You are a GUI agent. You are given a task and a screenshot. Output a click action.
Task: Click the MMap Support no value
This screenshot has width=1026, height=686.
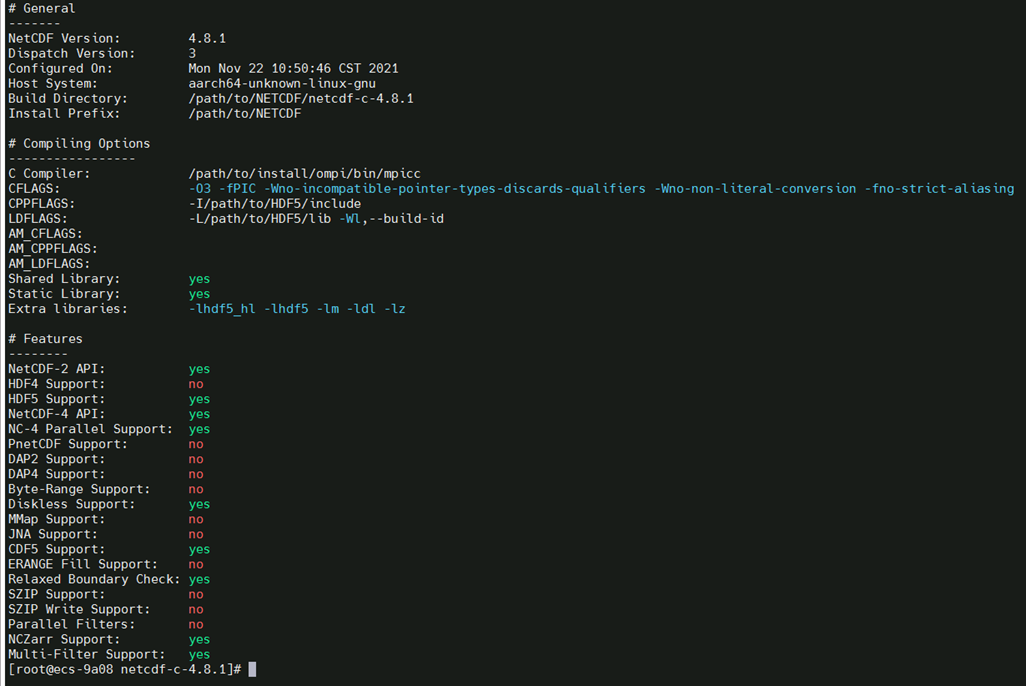coord(196,519)
